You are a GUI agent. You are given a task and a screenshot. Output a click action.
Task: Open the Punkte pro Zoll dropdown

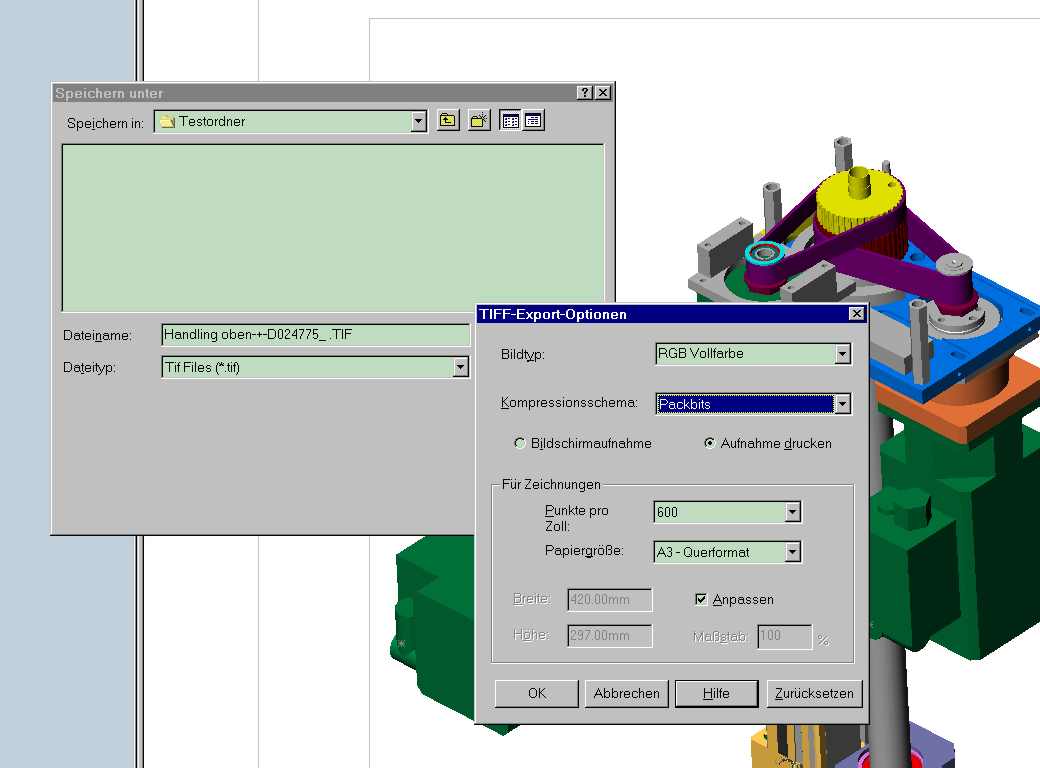[x=793, y=512]
